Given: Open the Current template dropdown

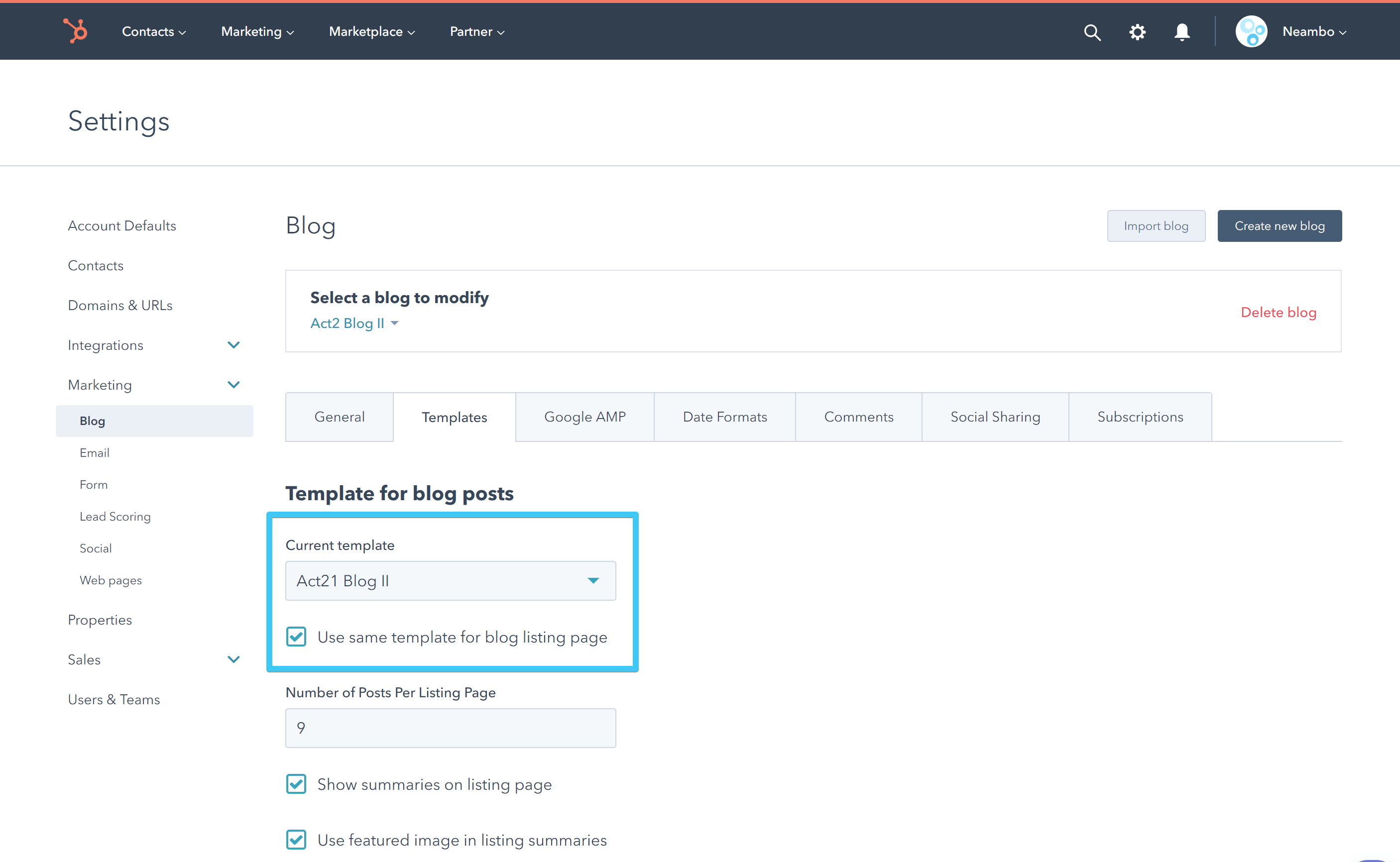Looking at the screenshot, I should pyautogui.click(x=450, y=580).
